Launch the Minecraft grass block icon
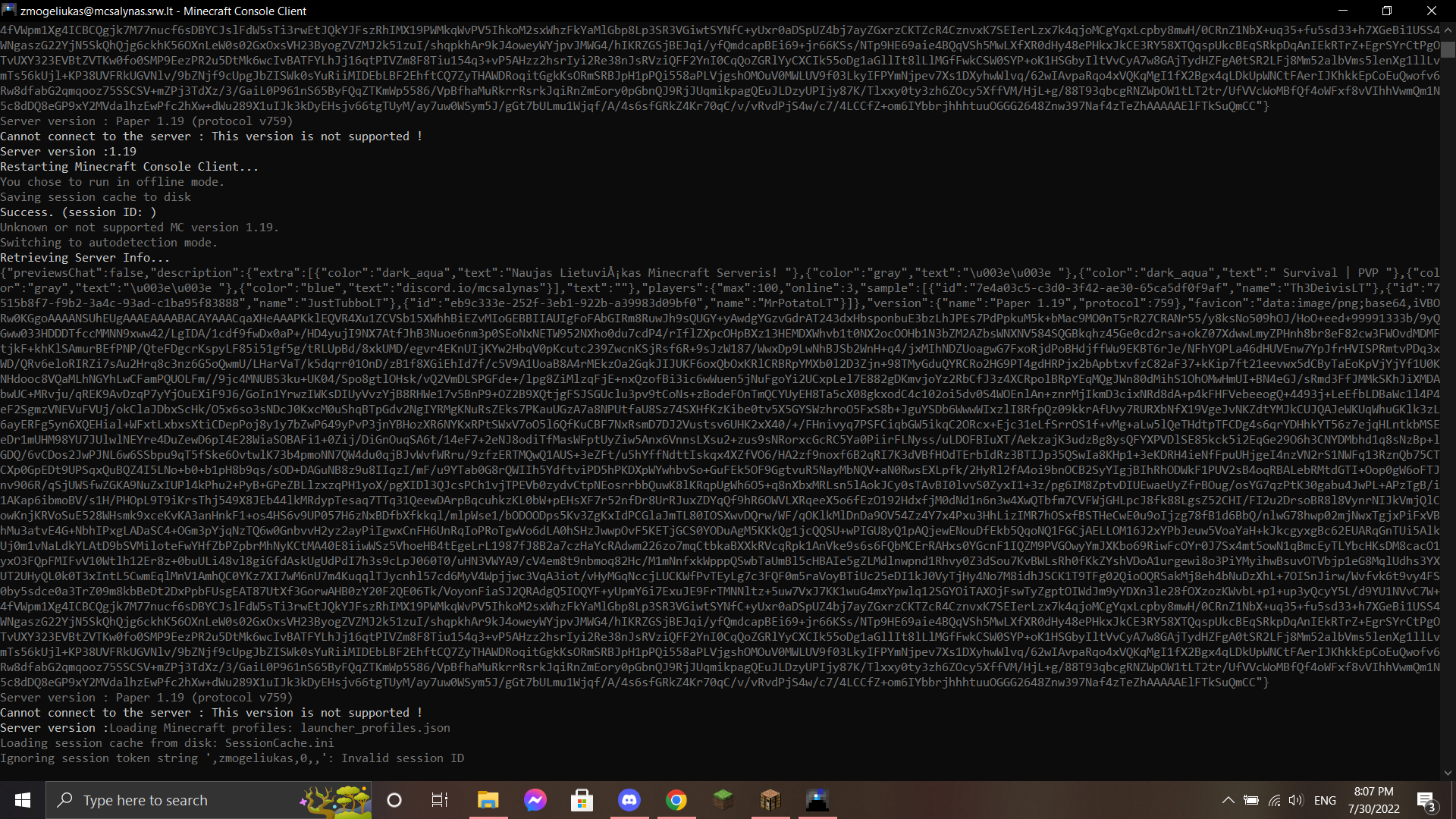Screen dimensions: 1456x819 pyautogui.click(x=723, y=800)
